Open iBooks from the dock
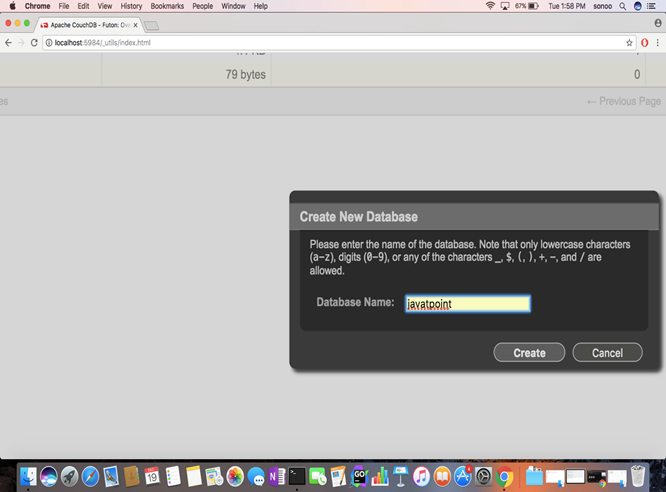 442,476
